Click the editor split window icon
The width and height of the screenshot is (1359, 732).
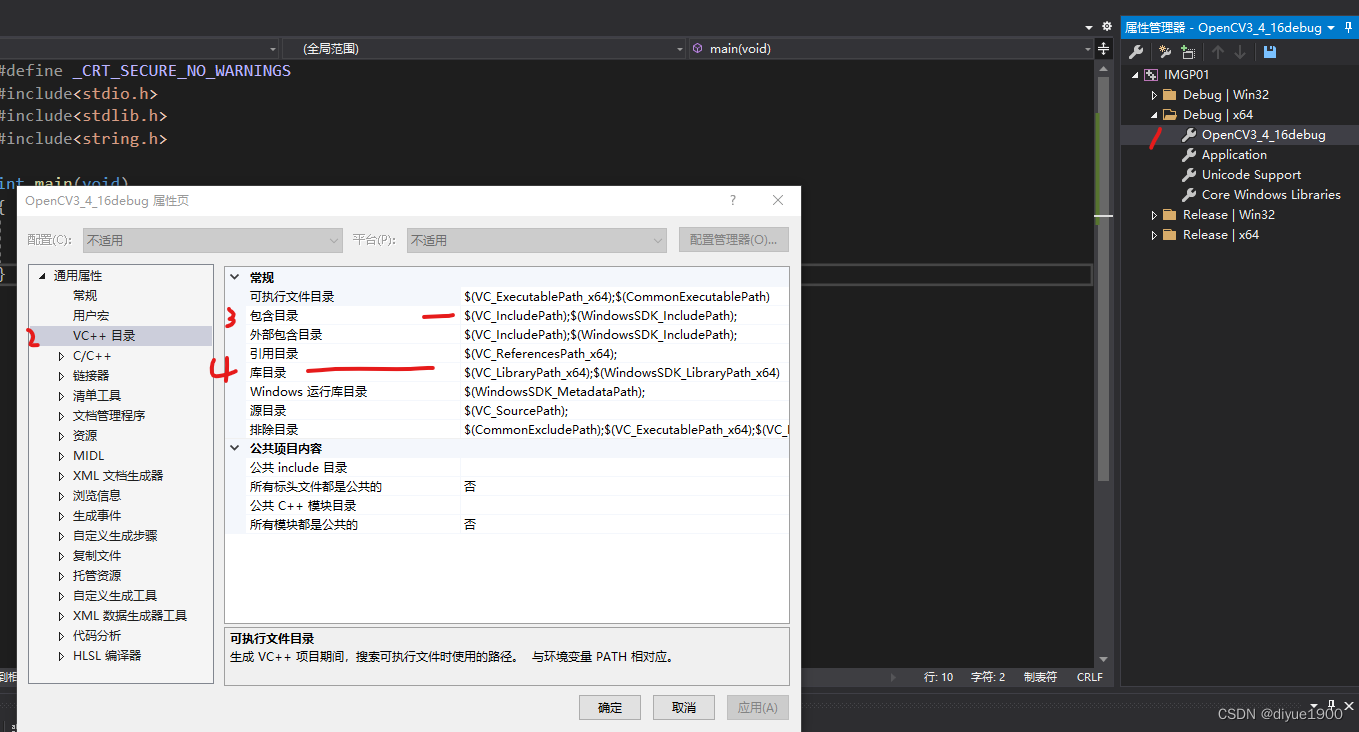coord(1104,48)
